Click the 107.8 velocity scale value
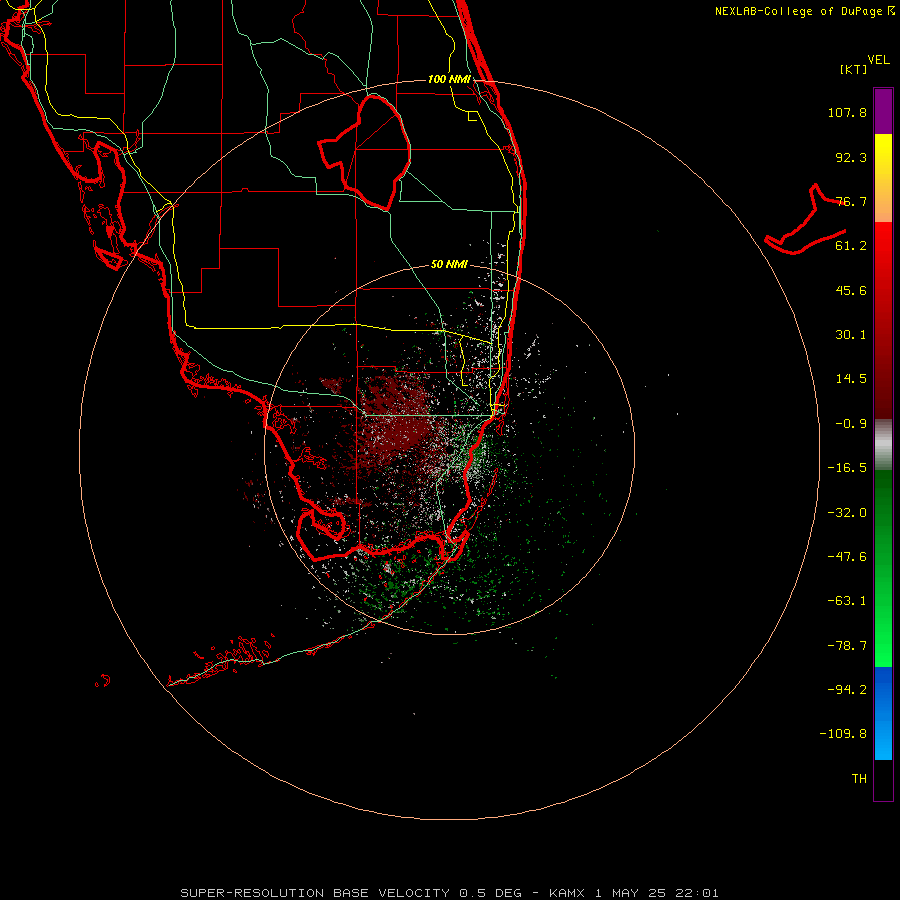Image resolution: width=900 pixels, height=900 pixels. coord(847,112)
